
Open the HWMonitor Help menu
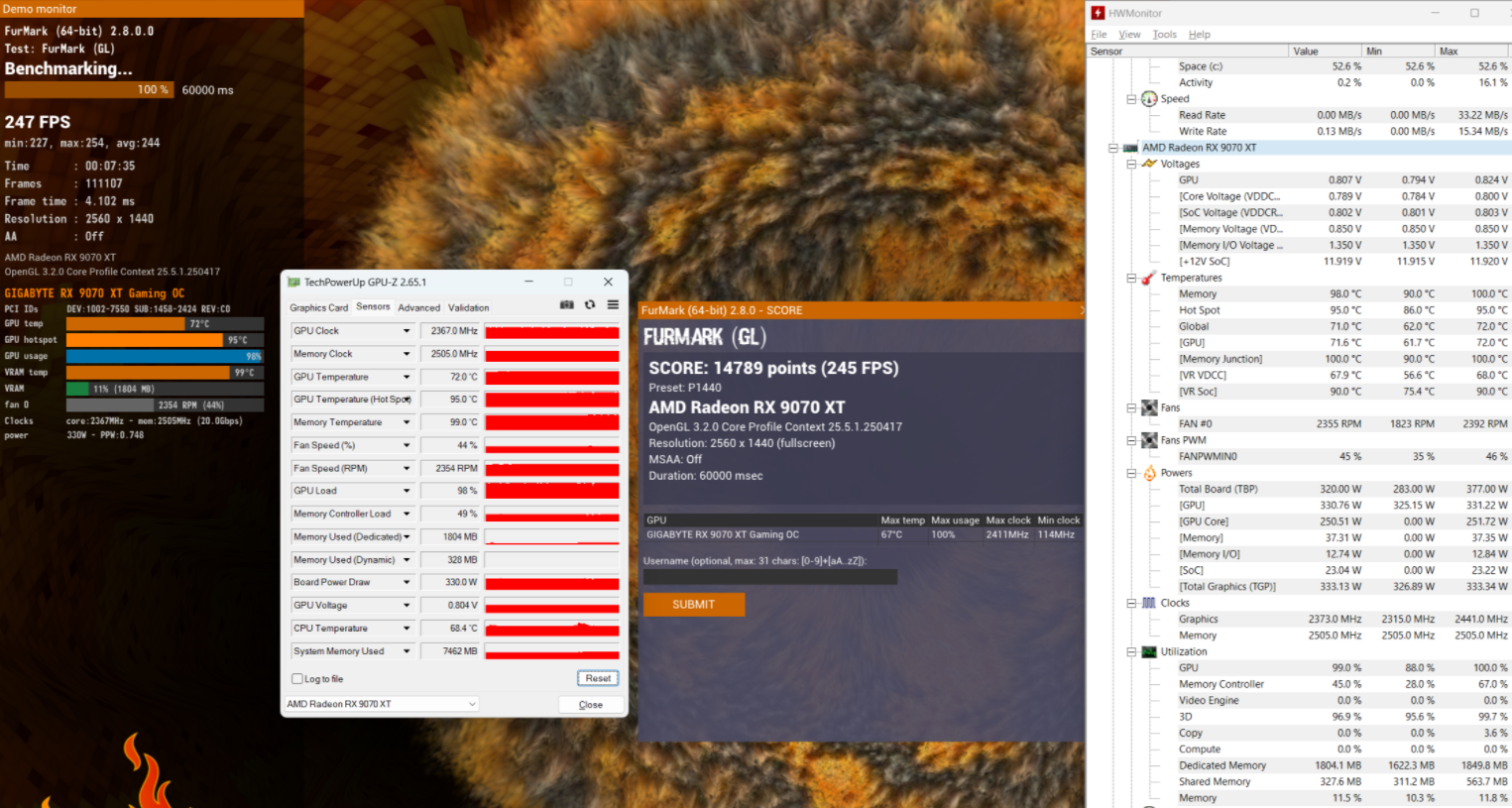pyautogui.click(x=1200, y=34)
